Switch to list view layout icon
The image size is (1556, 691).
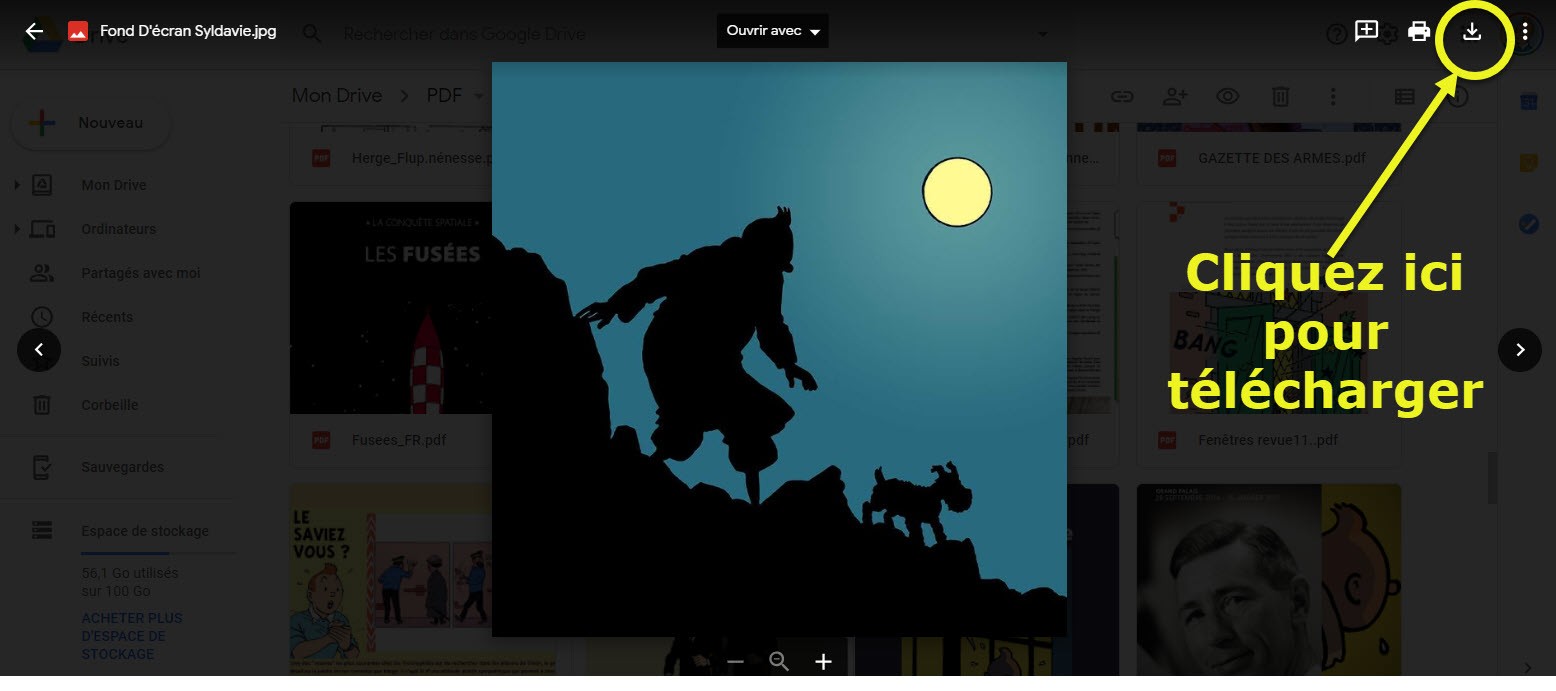click(1404, 97)
